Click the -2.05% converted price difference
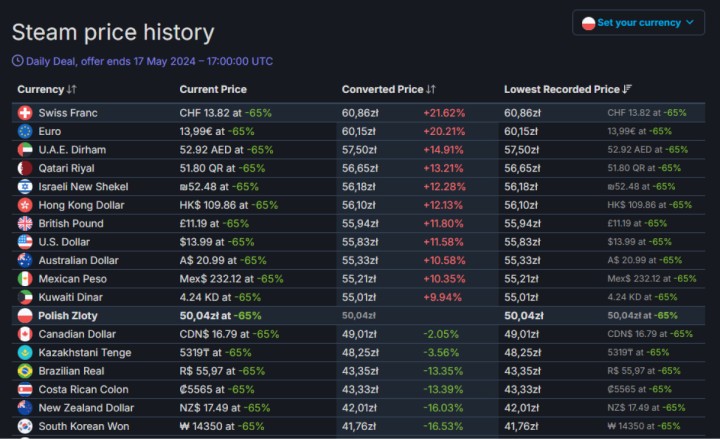Image resolution: width=720 pixels, height=439 pixels. tap(441, 334)
